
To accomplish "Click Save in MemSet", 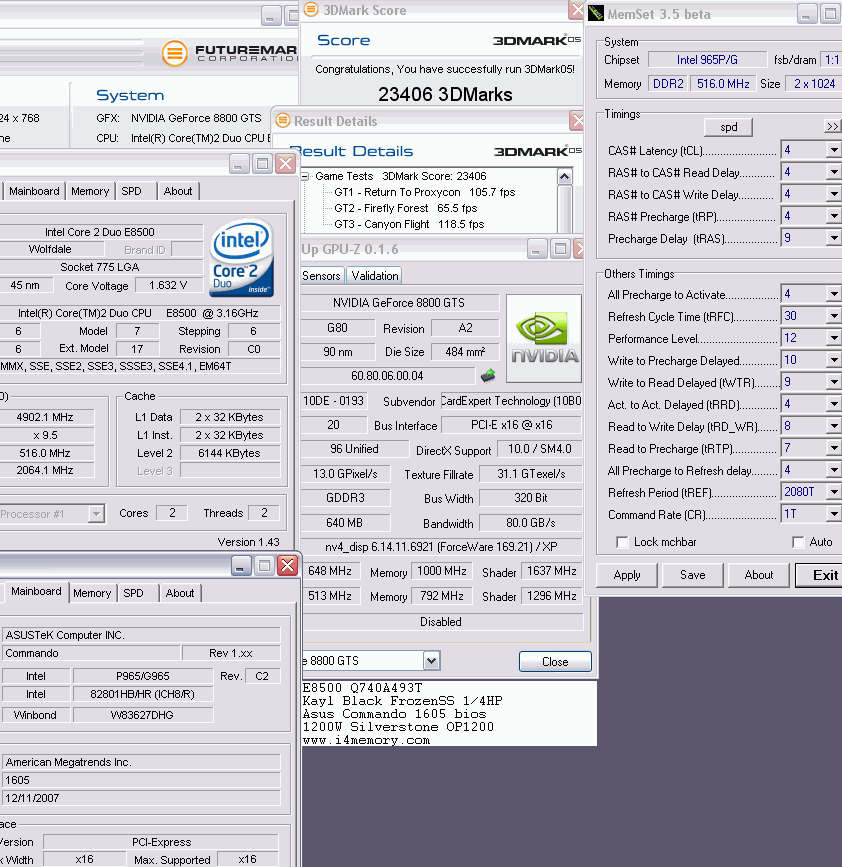I will tap(693, 575).
